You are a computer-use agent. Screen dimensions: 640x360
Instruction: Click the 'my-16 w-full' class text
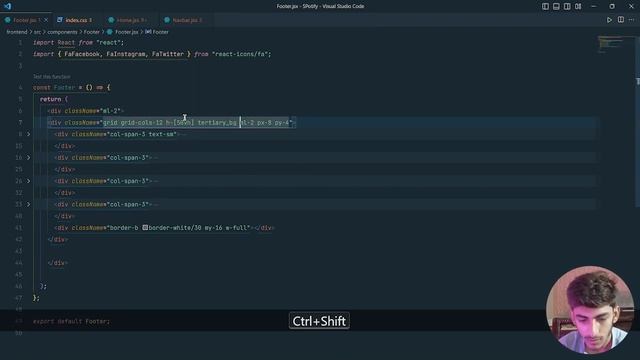point(226,228)
